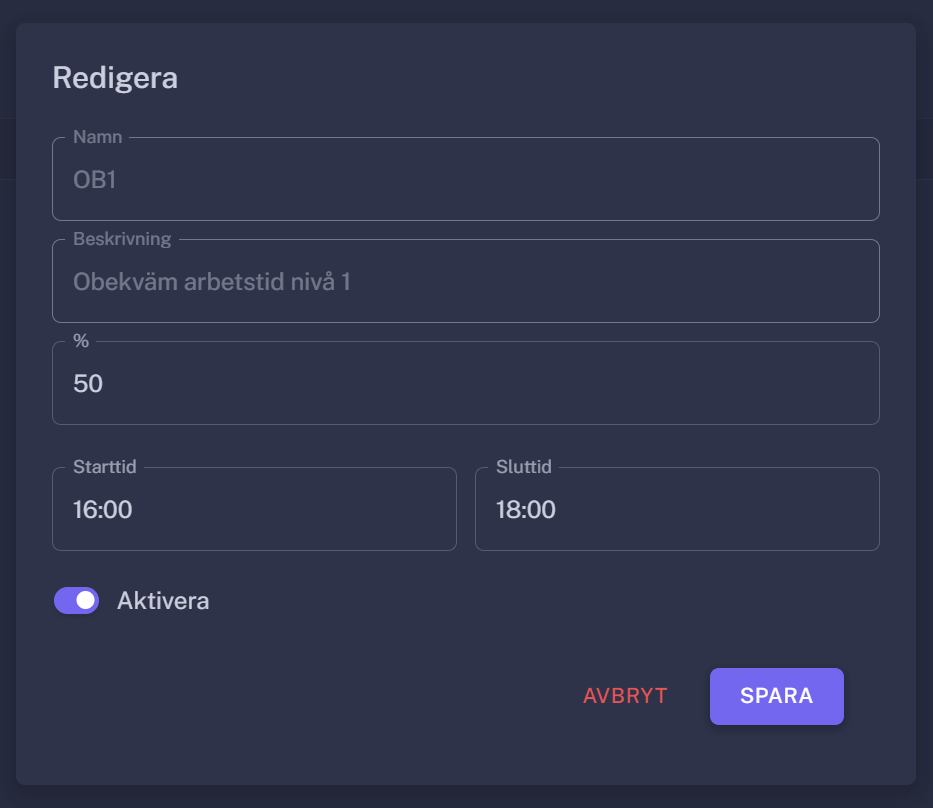Click the Redigera dialog heading
Viewport: 933px width, 808px height.
(x=115, y=78)
